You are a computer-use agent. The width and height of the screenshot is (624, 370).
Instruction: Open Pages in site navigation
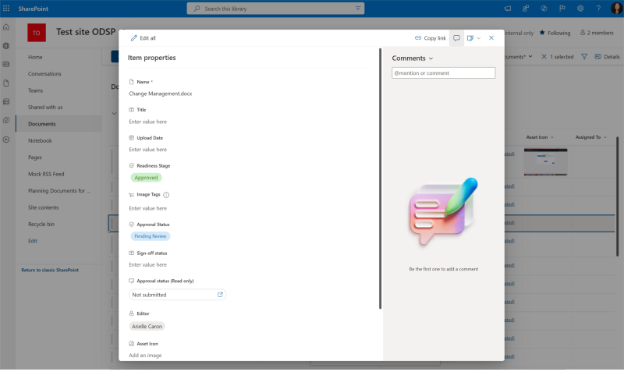[x=35, y=158]
